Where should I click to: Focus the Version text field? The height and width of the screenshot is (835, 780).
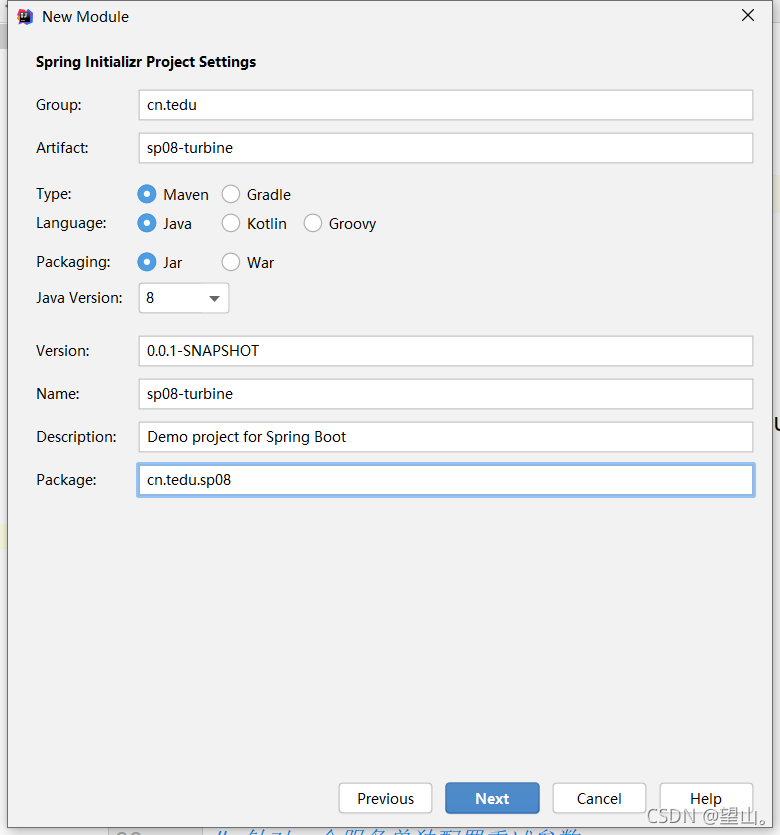(x=445, y=351)
